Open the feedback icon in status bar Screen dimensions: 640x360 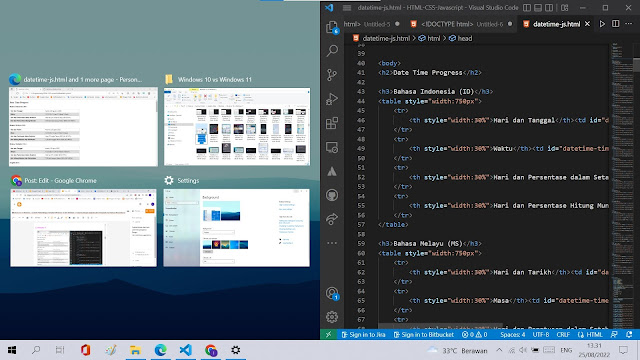pos(614,334)
